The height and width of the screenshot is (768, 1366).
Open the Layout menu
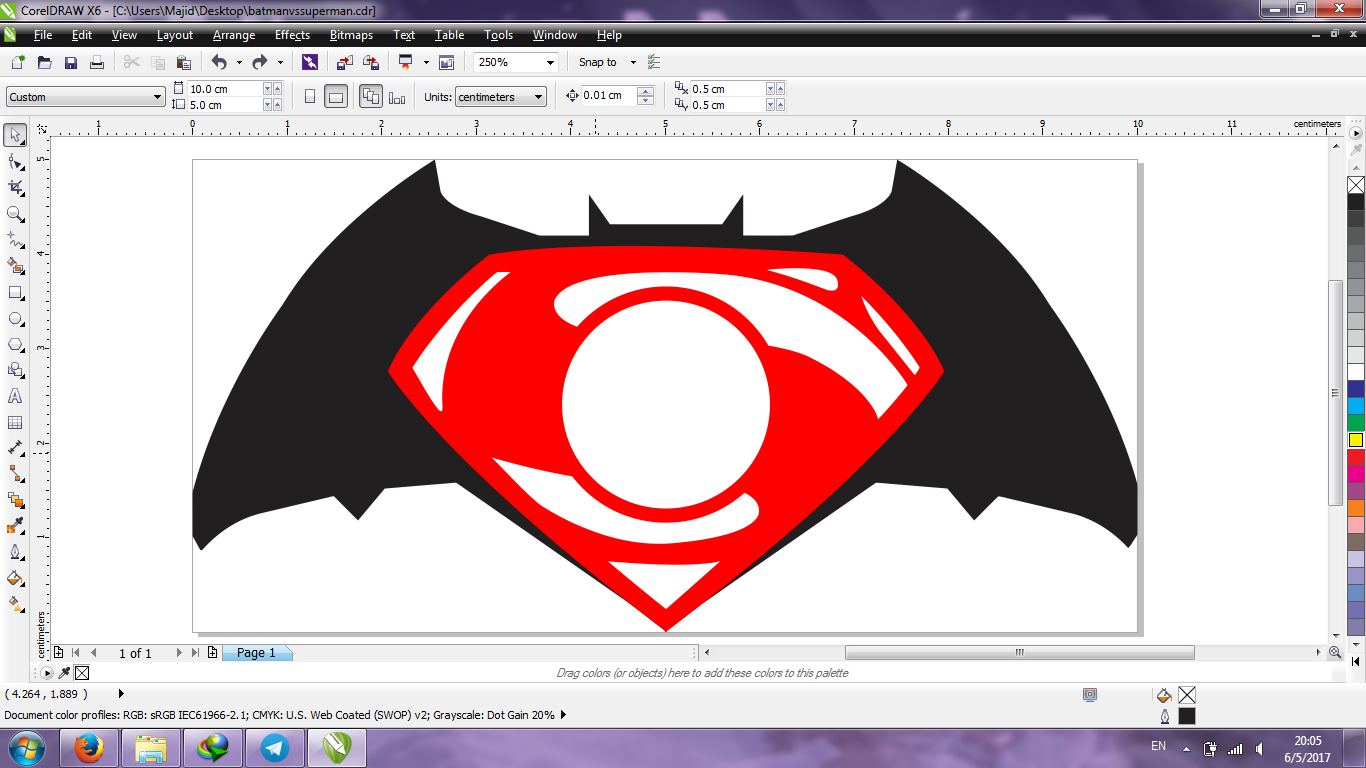175,35
